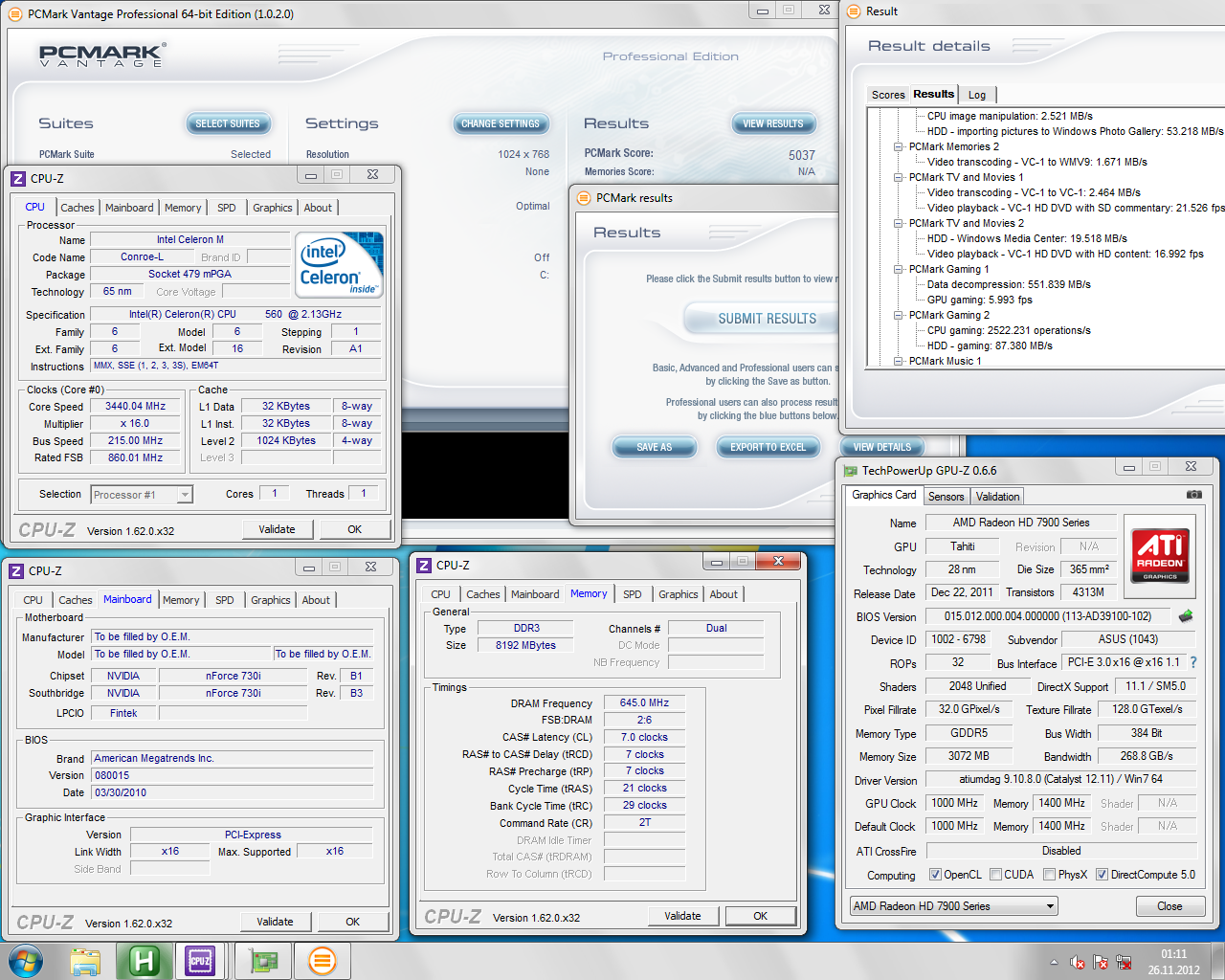Open the Log tab in Result window

coord(977,95)
